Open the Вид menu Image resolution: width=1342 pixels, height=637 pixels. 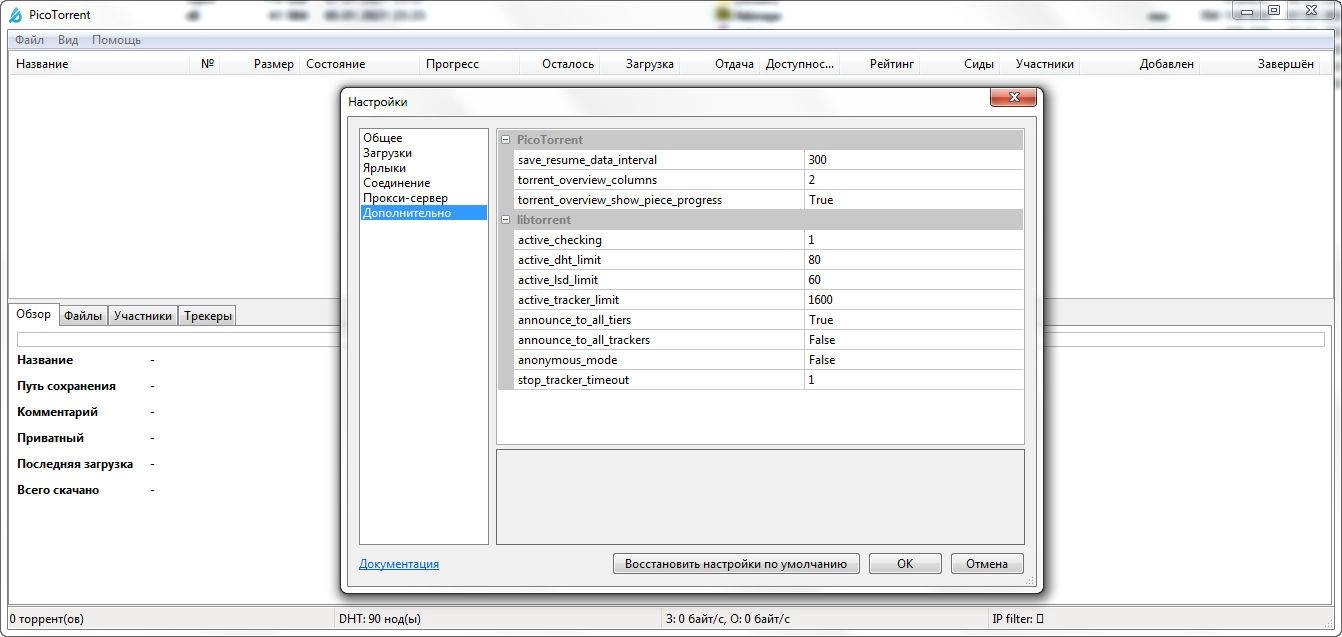[x=68, y=40]
